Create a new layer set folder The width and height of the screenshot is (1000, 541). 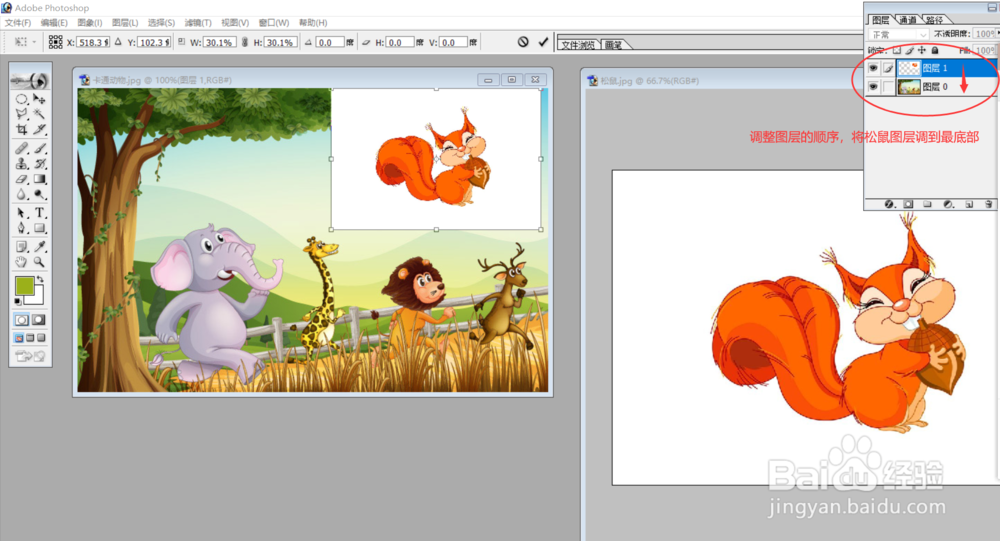click(x=927, y=204)
